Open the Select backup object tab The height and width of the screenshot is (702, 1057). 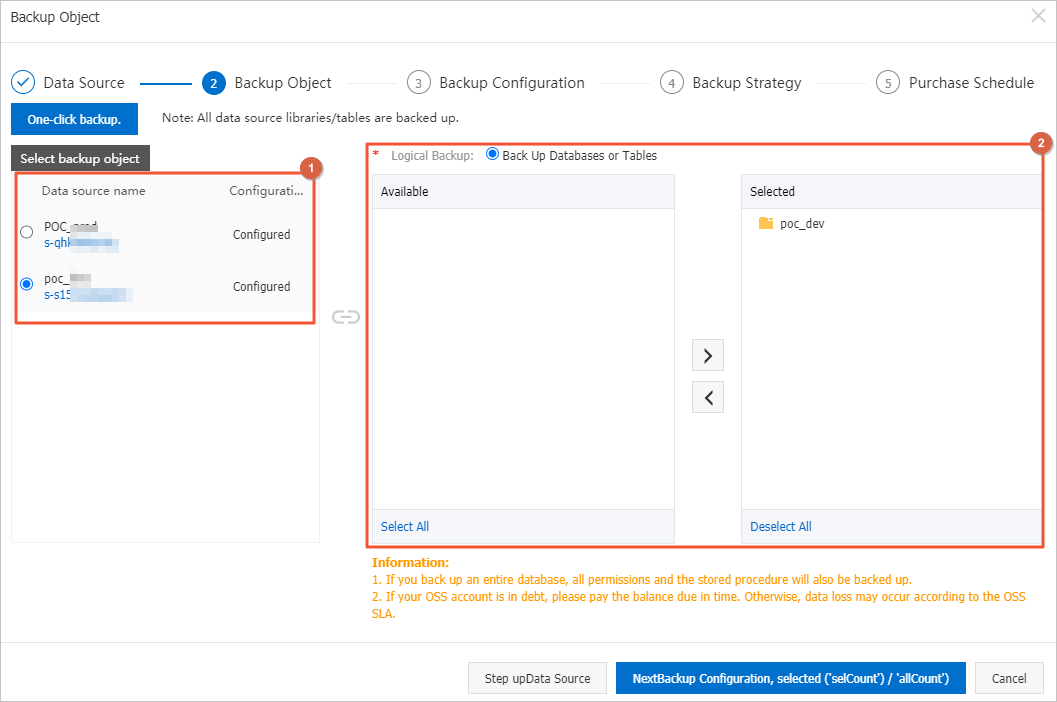coord(80,158)
